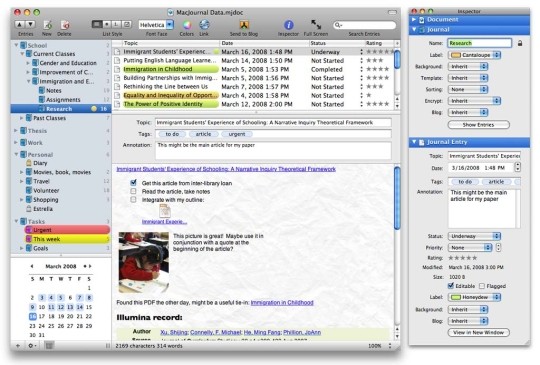Click rating stars of Immigration in Childhood row
The height and width of the screenshot is (365, 540).
pyautogui.click(x=378, y=69)
